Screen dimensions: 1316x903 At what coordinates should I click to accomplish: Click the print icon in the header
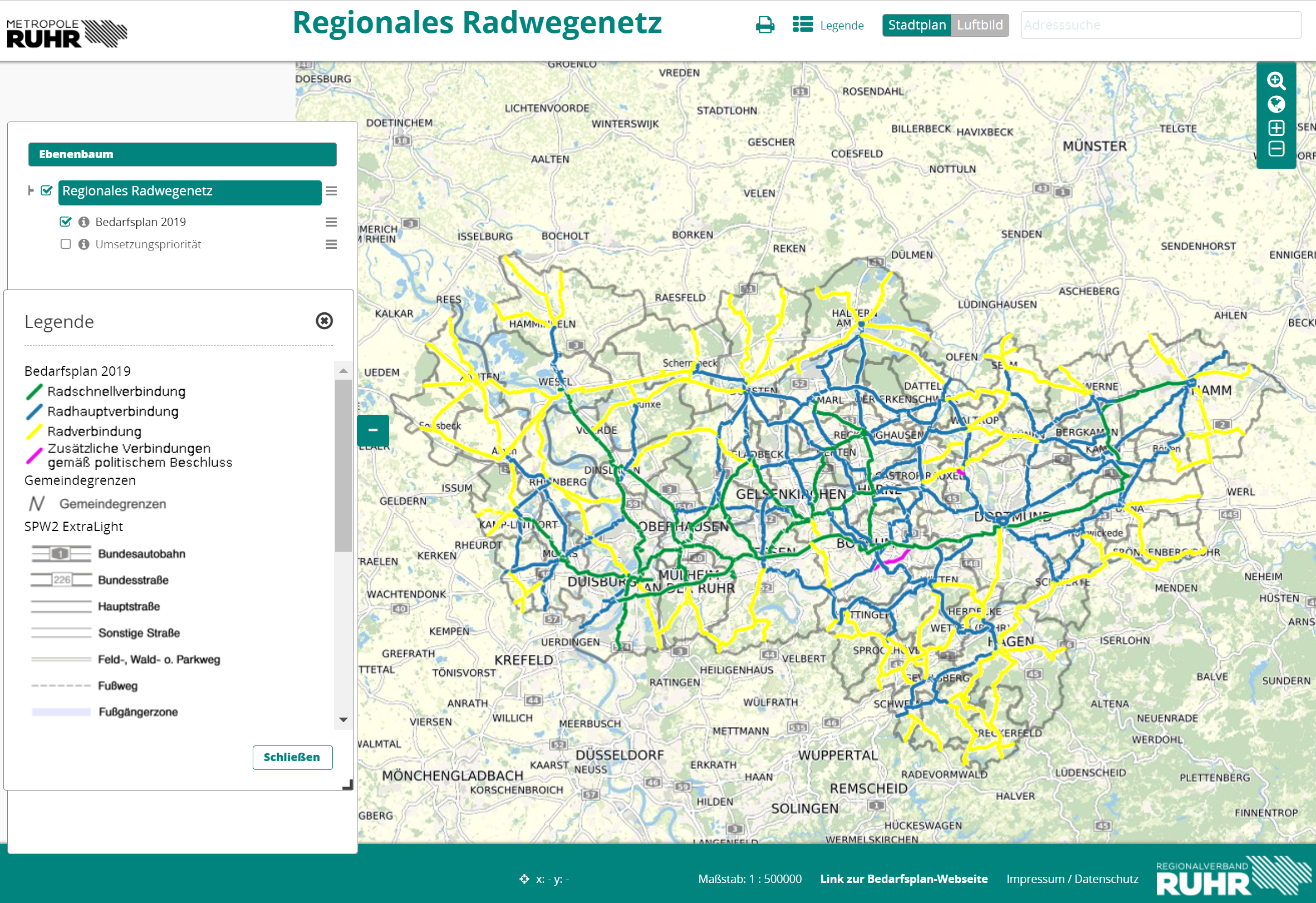click(x=764, y=25)
